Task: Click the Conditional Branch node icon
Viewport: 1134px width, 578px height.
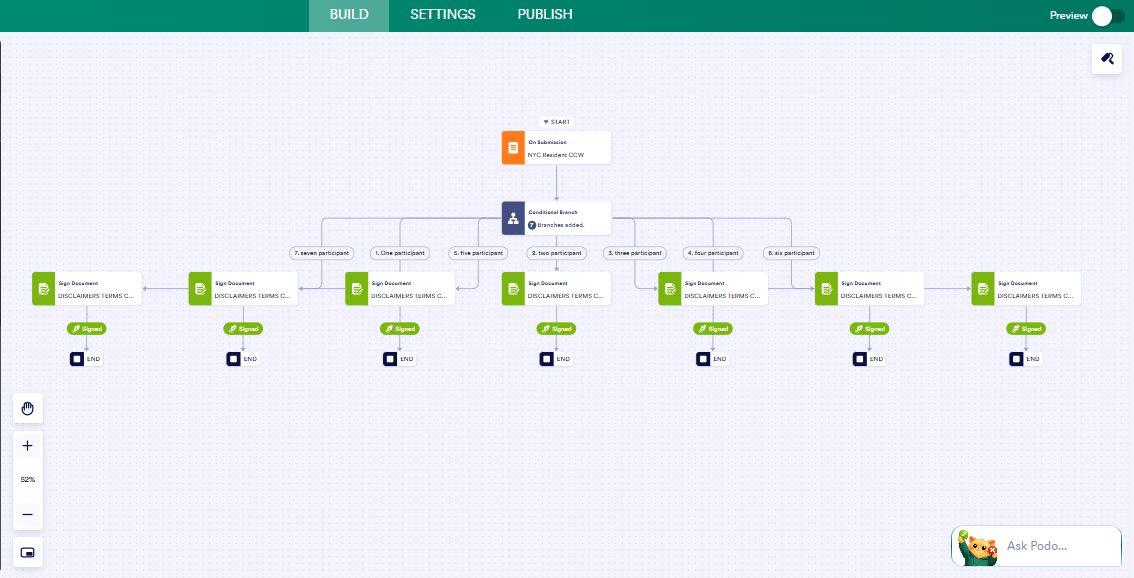Action: pos(513,218)
